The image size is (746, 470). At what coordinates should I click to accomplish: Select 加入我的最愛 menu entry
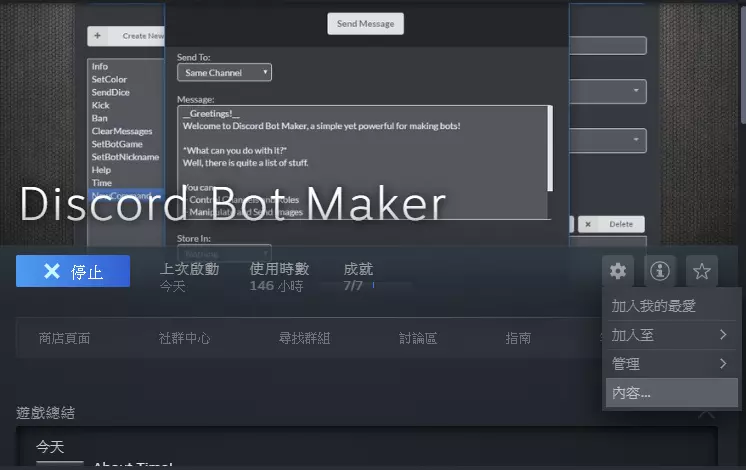671,306
